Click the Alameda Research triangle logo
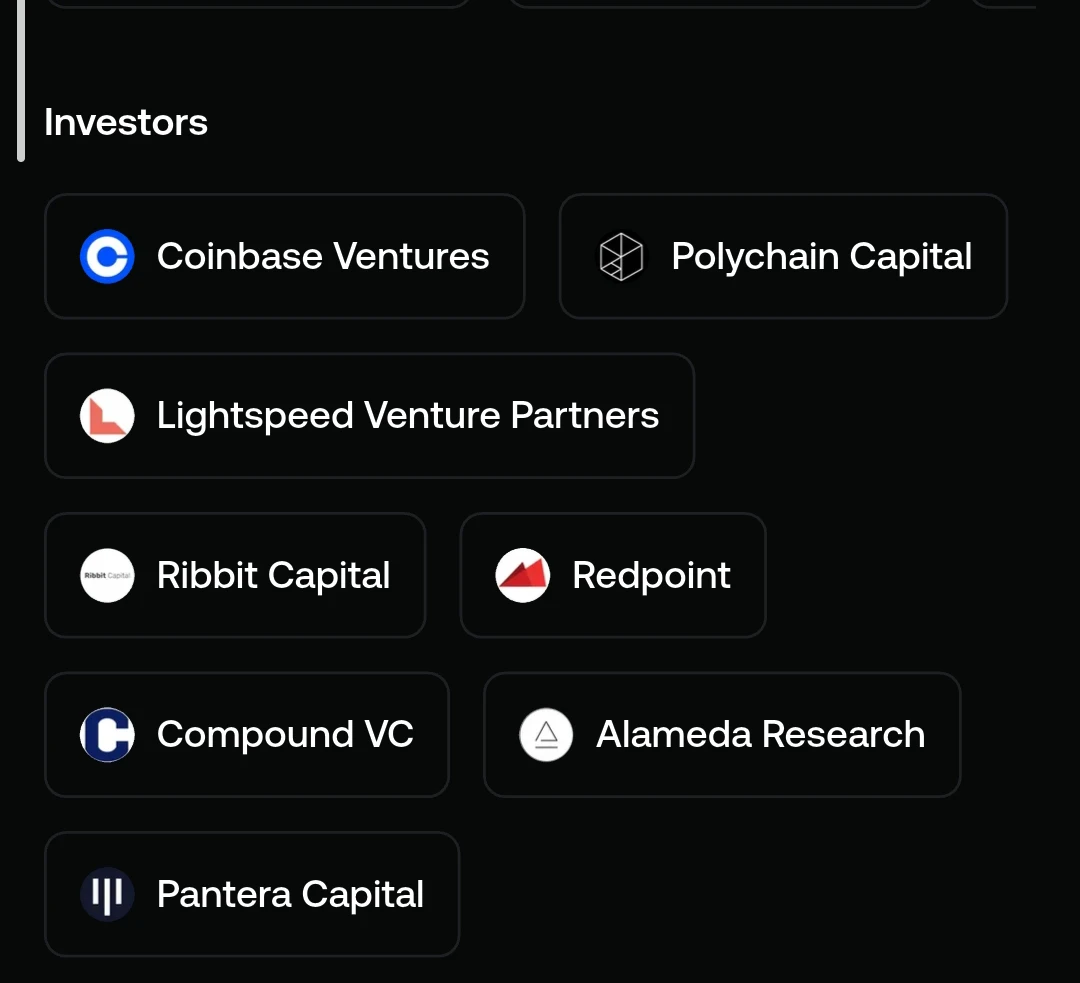 (x=546, y=734)
